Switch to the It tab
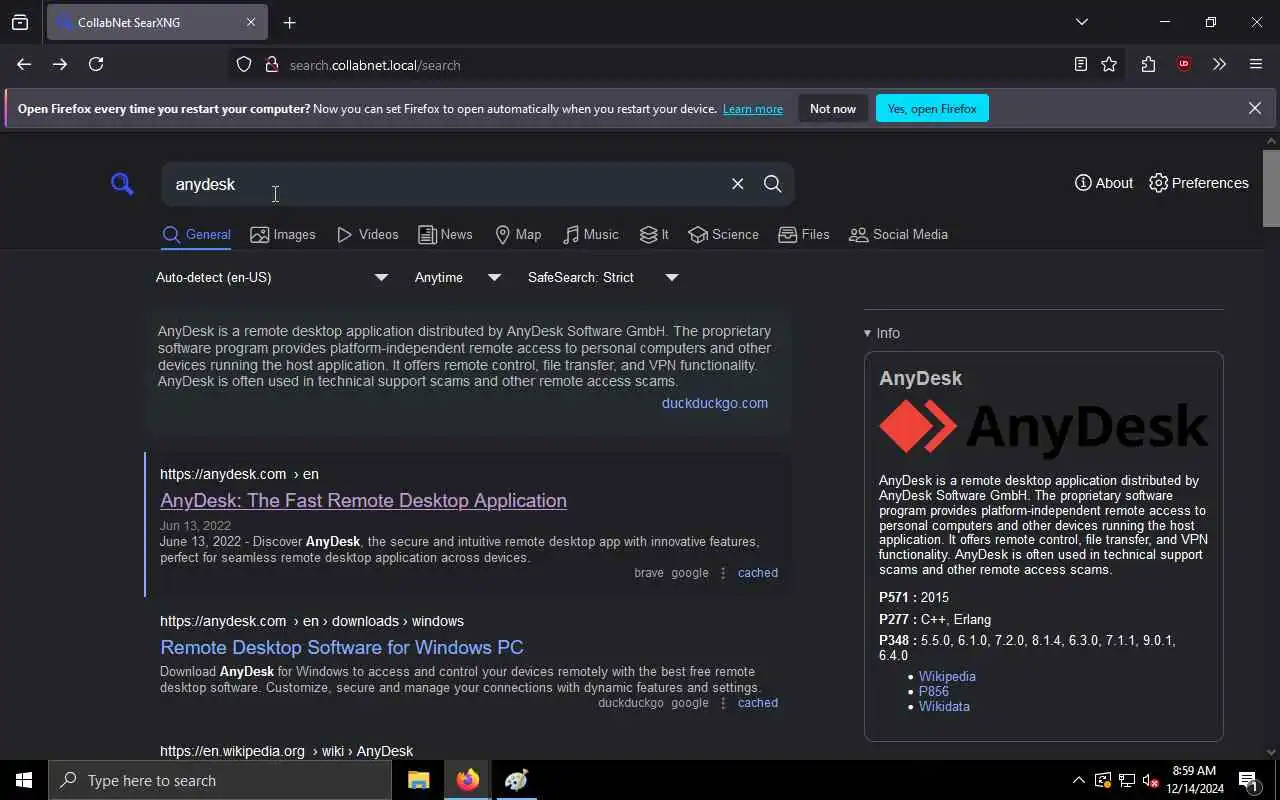The height and width of the screenshot is (800, 1280). [654, 234]
